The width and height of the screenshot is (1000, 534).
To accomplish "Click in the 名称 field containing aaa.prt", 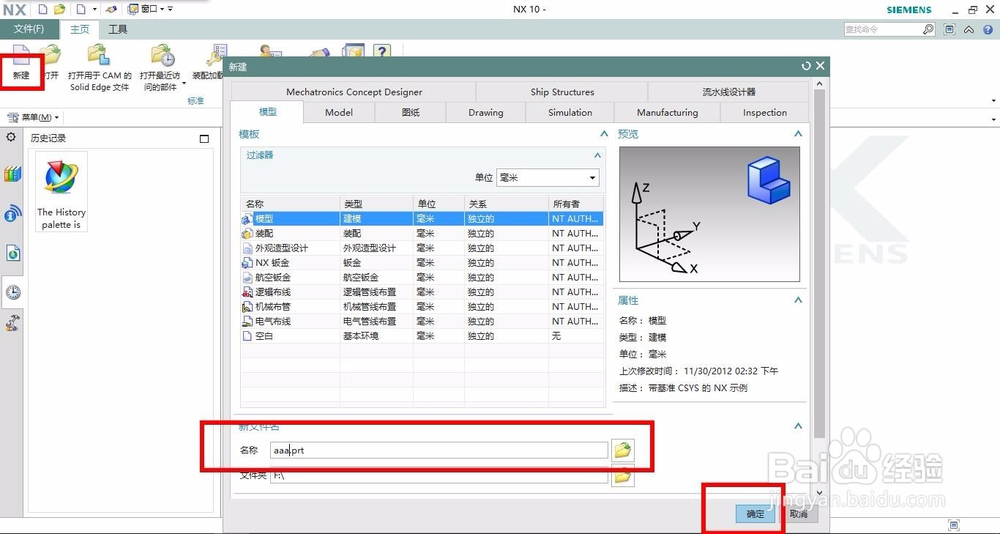I will tap(439, 450).
